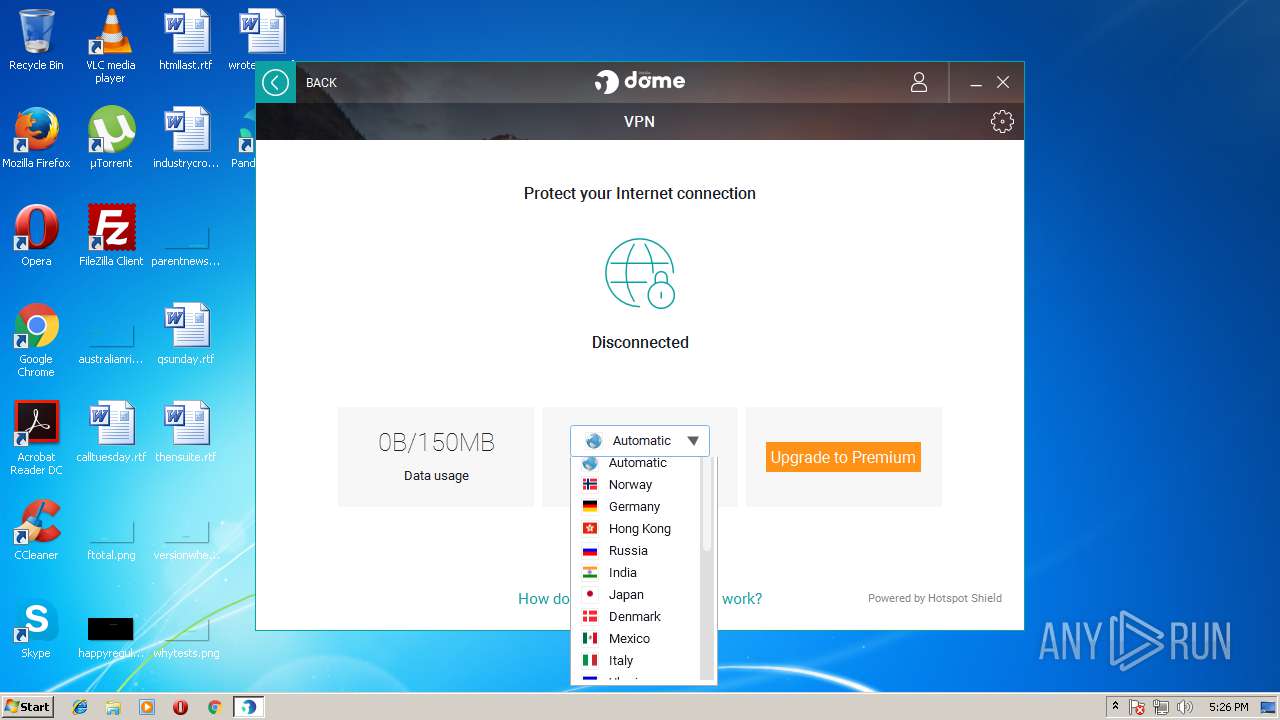Close the Dome window
This screenshot has height=720, width=1280.
click(x=1003, y=82)
